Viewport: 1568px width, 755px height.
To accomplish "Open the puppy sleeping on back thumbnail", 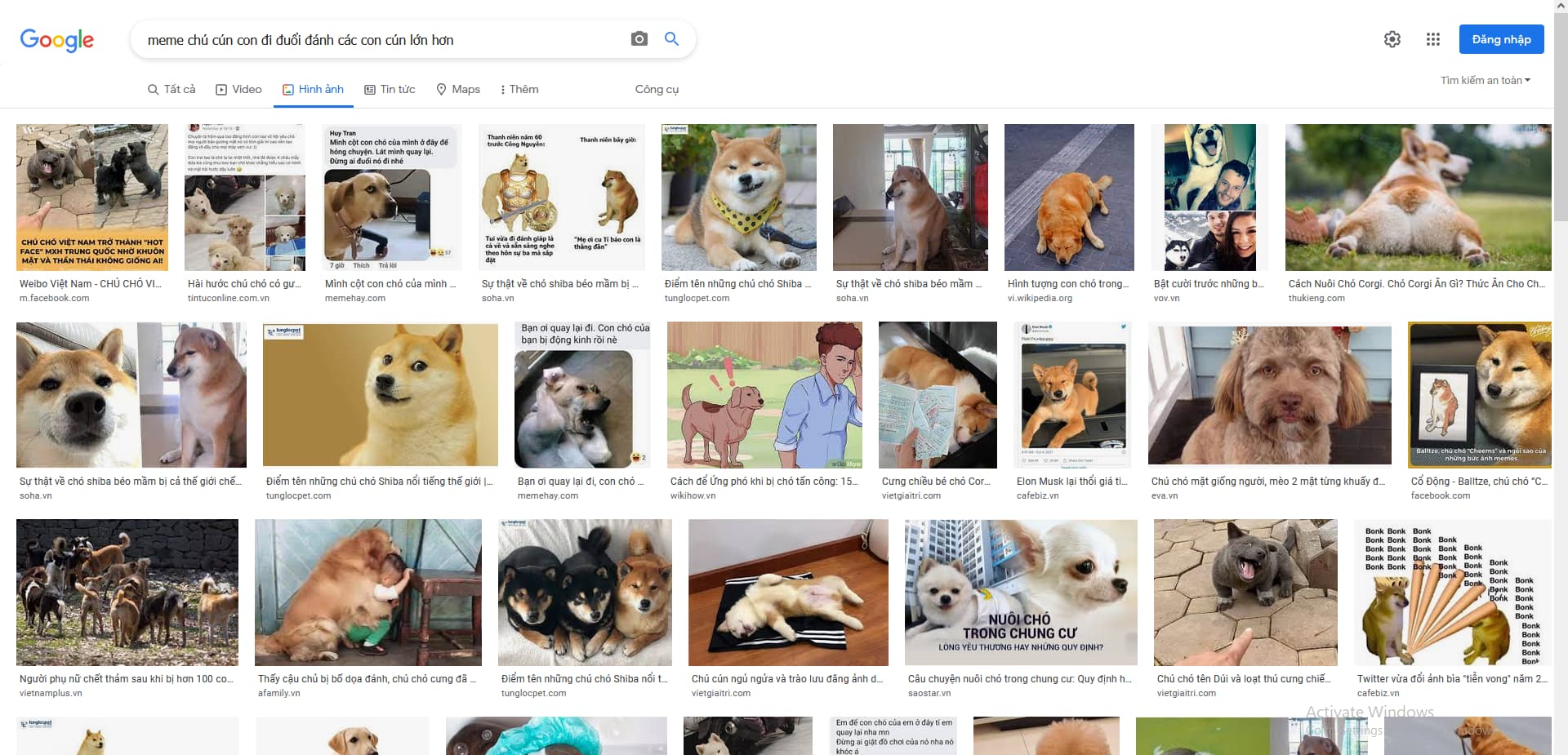I will pyautogui.click(x=788, y=593).
